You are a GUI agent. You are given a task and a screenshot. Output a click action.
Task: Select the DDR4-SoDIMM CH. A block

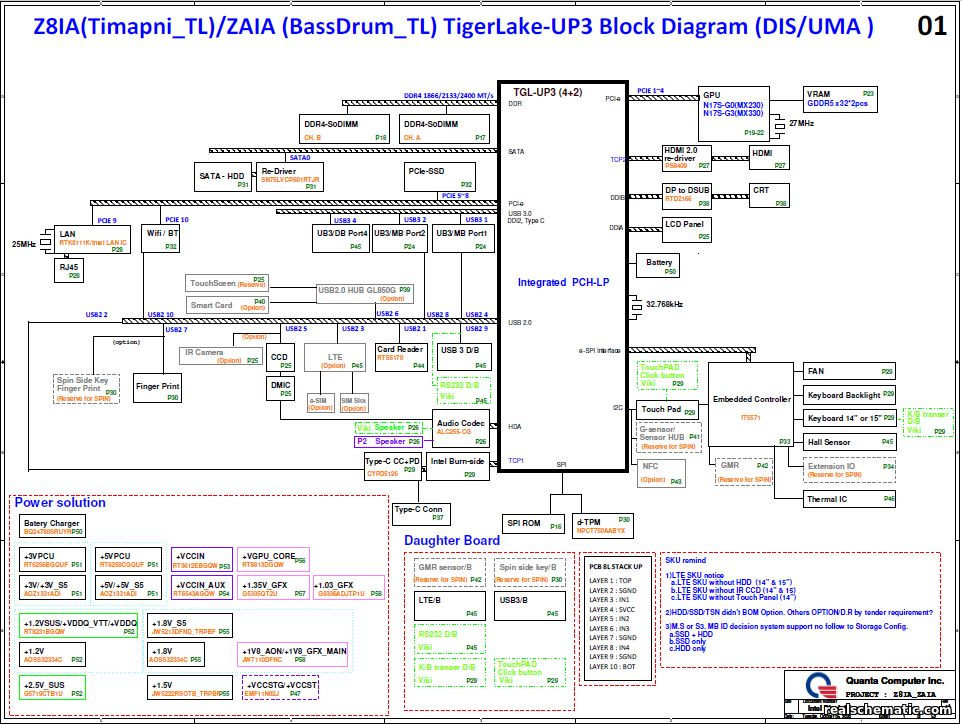[x=444, y=129]
